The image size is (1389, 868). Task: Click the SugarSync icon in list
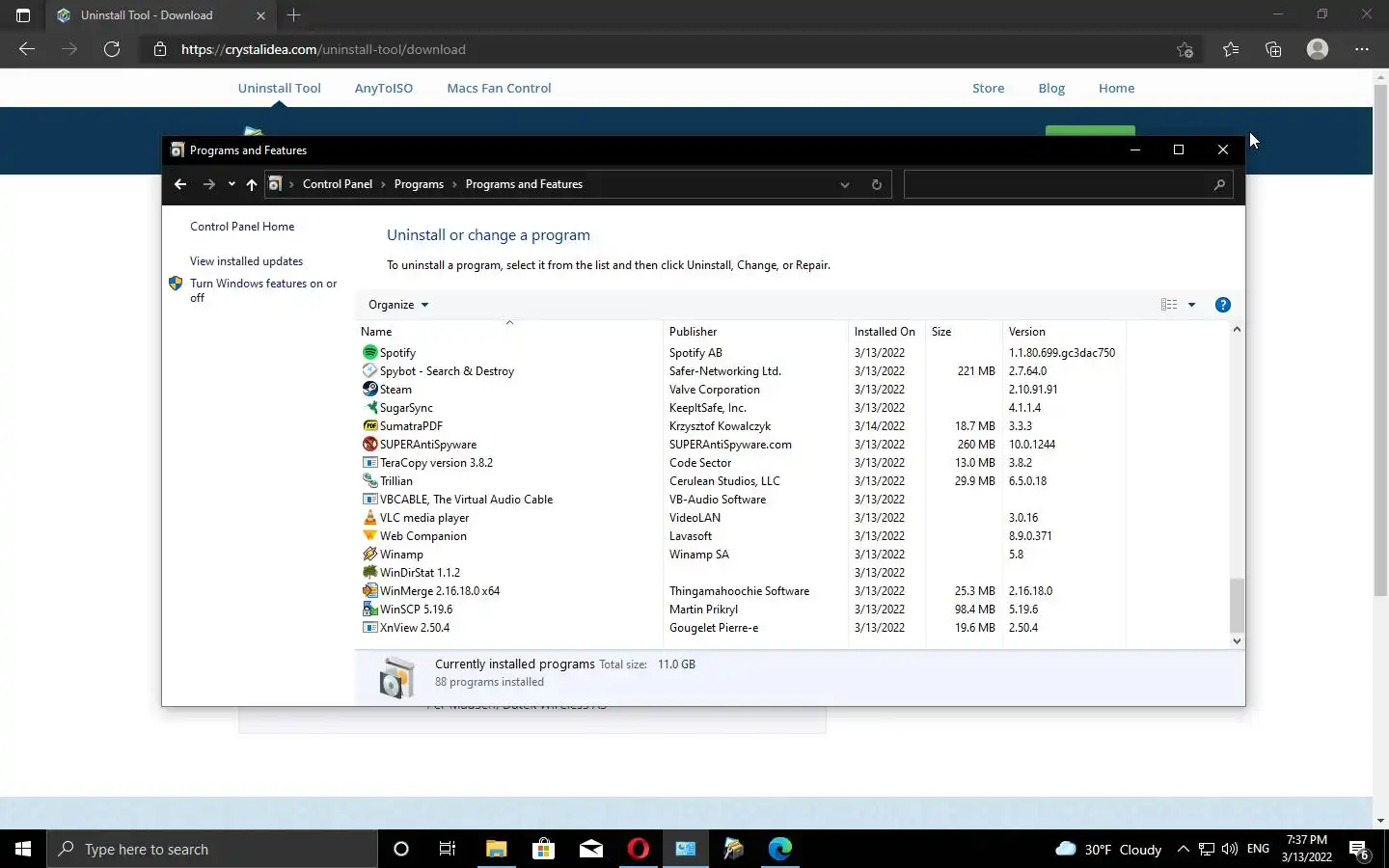(x=369, y=408)
